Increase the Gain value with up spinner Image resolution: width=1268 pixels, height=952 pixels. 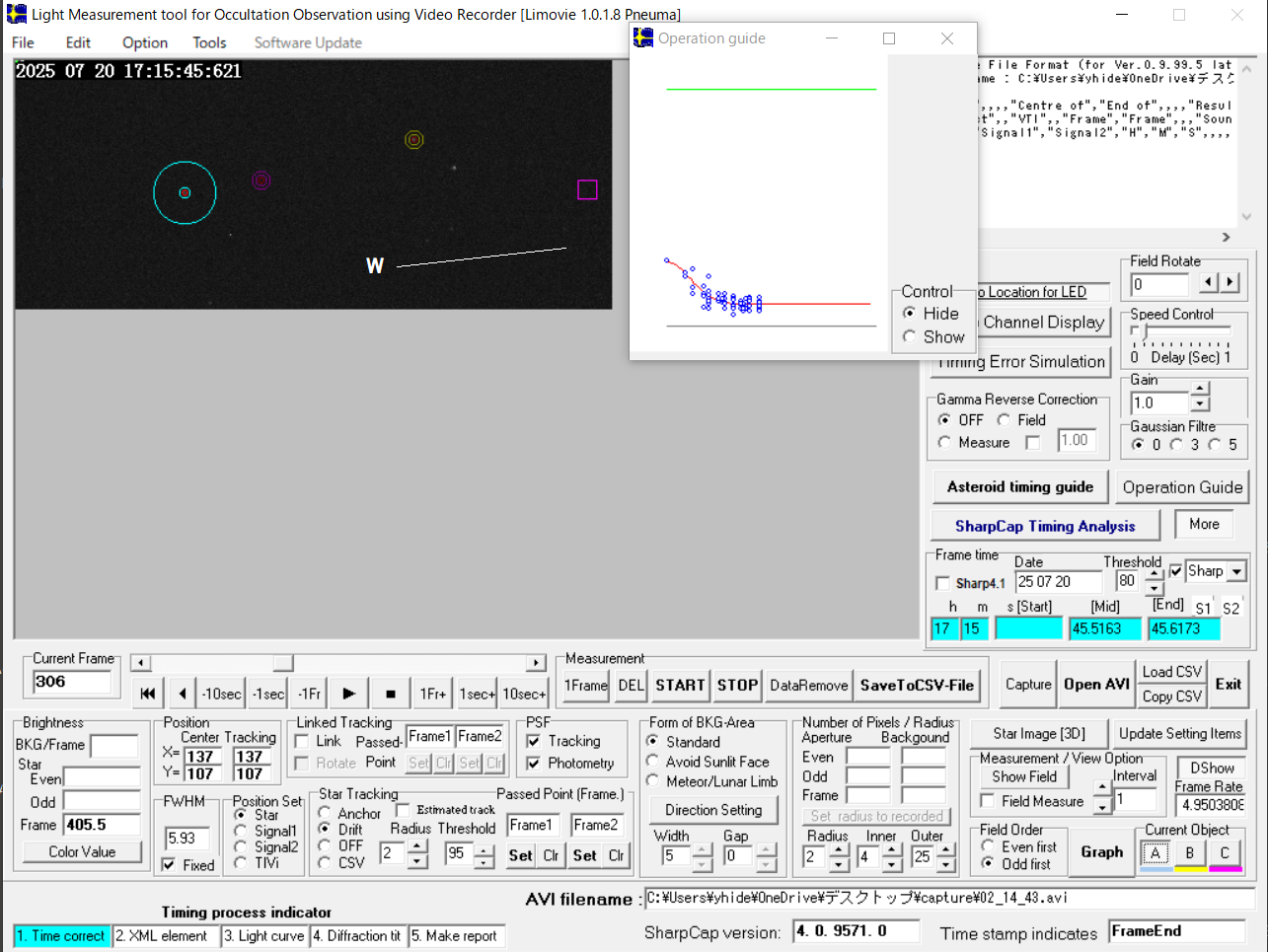coord(1200,389)
